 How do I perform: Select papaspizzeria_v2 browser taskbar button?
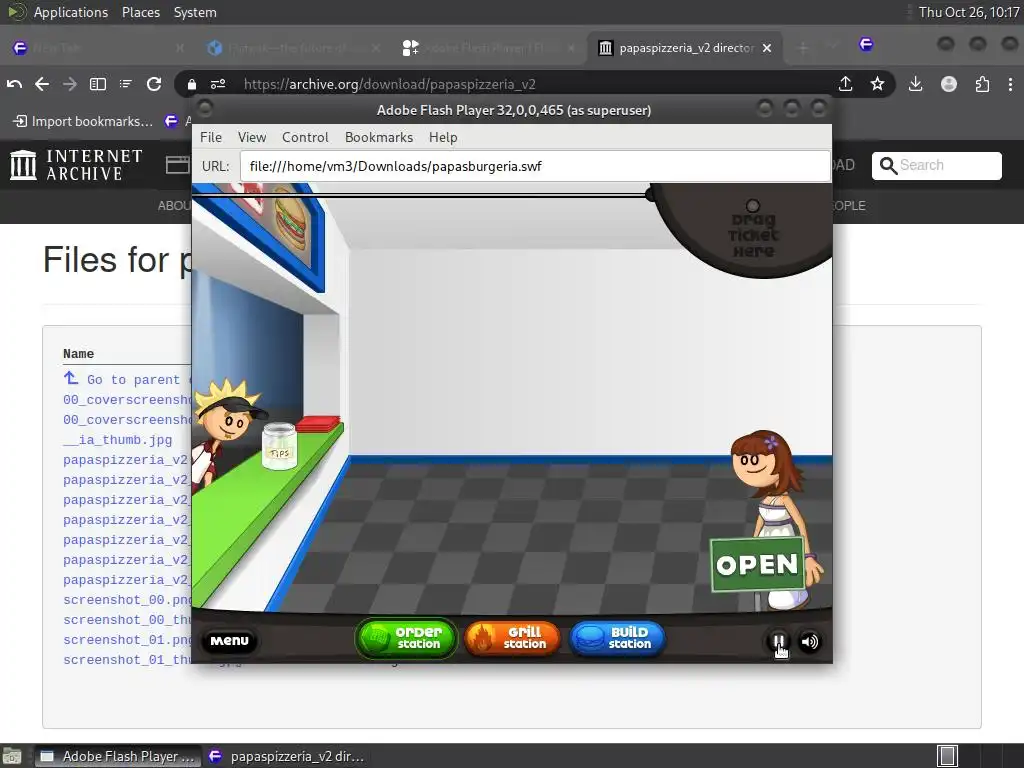click(285, 756)
